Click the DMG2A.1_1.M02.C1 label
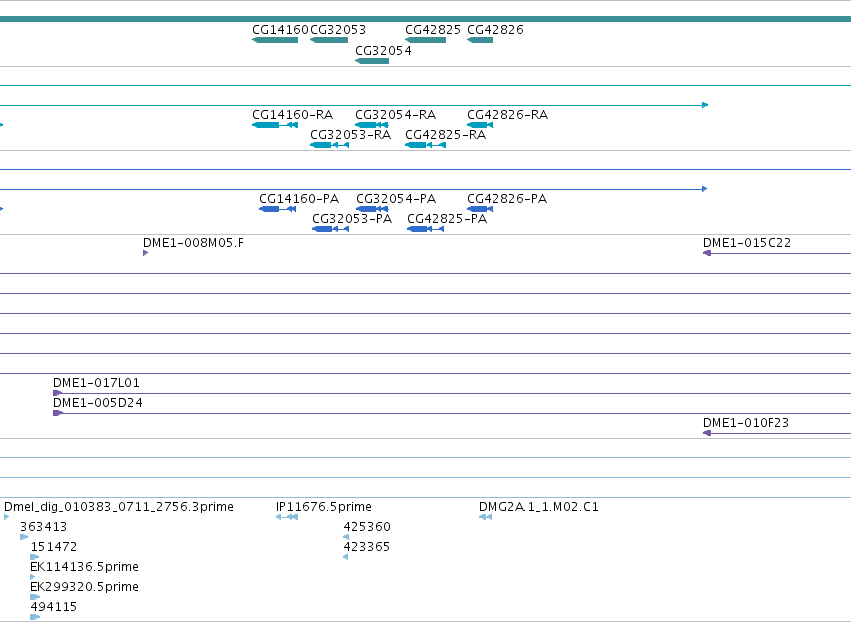Viewport: 851px width, 622px height. tap(539, 507)
